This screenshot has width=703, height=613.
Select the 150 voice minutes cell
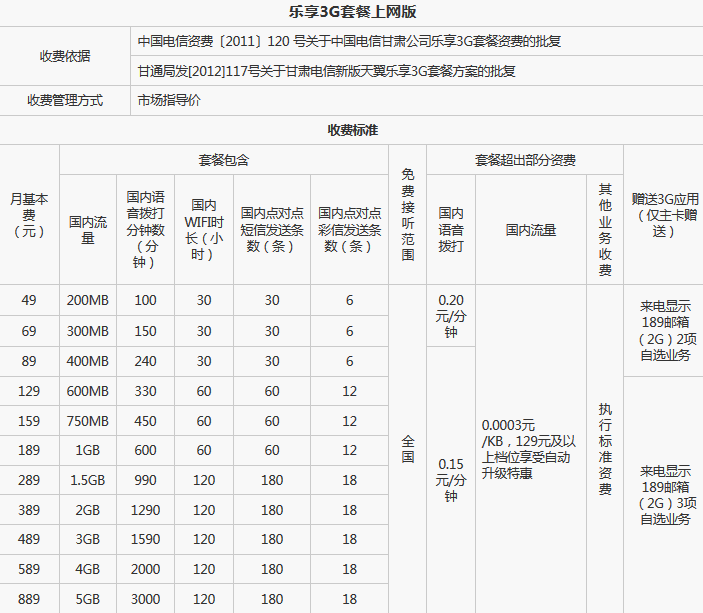pyautogui.click(x=145, y=331)
